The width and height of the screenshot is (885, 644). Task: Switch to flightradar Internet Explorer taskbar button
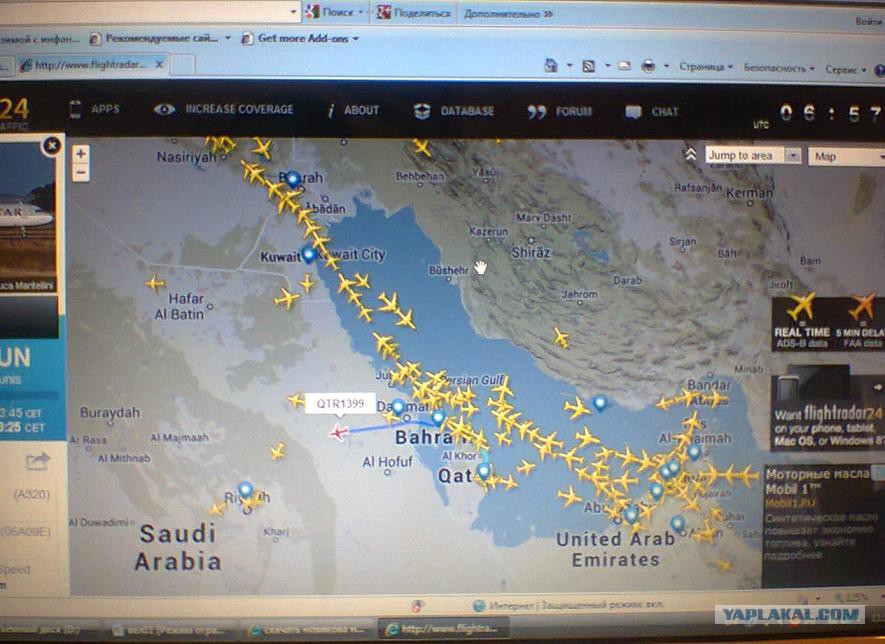pyautogui.click(x=442, y=628)
